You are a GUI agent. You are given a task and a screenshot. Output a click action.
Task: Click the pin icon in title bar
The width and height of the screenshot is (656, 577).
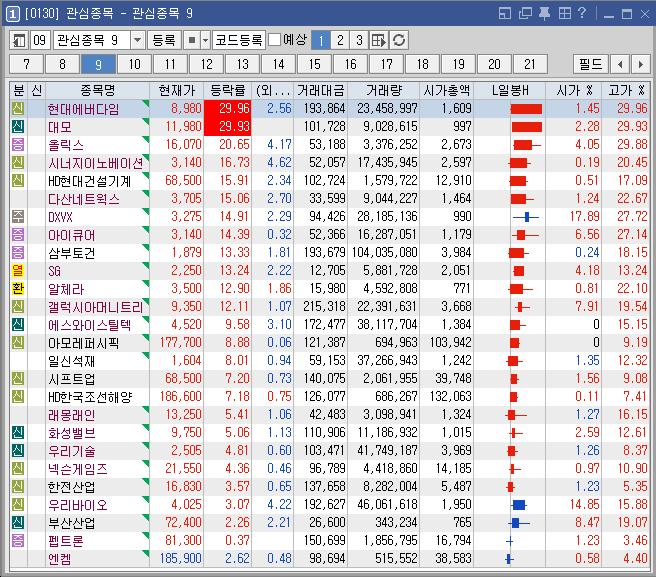(544, 13)
